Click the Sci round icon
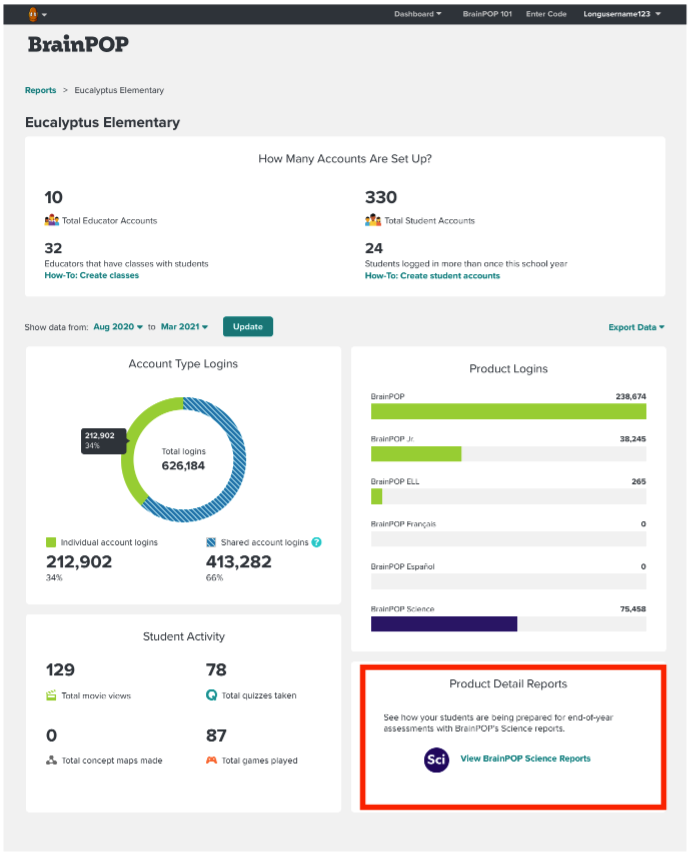The image size is (696, 863). coord(436,759)
